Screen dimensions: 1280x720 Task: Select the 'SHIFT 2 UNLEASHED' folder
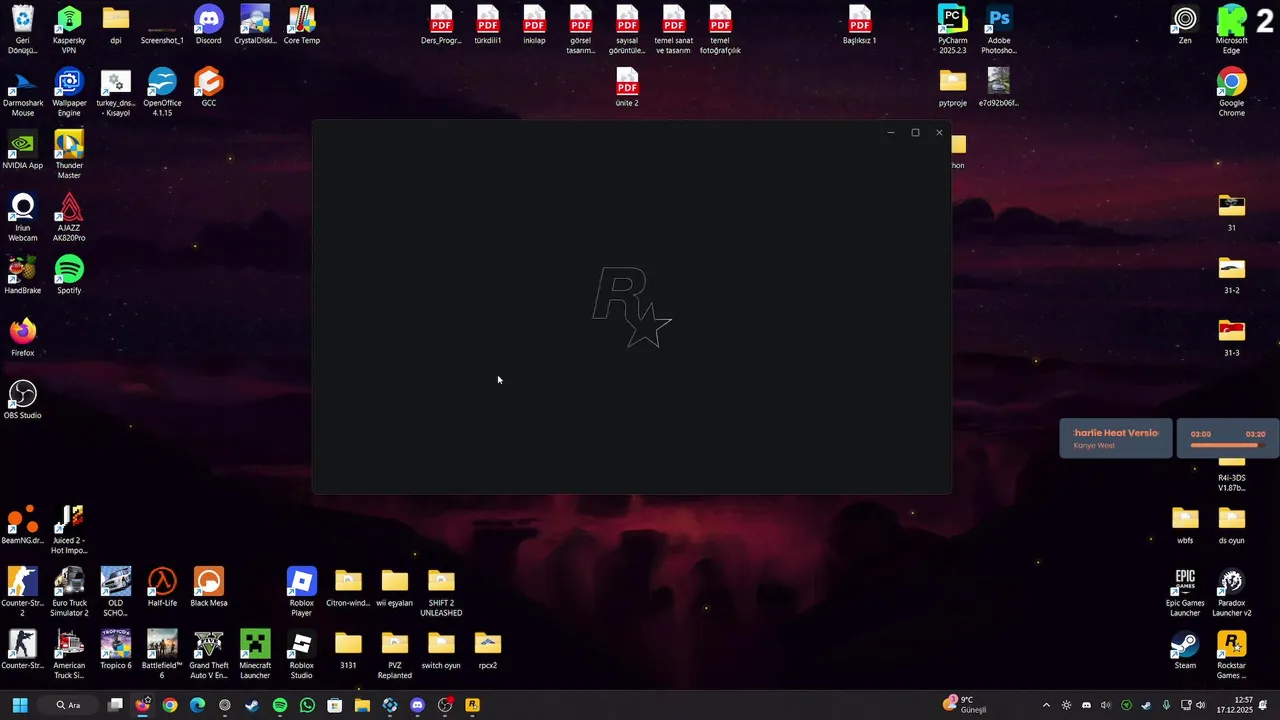(x=441, y=592)
